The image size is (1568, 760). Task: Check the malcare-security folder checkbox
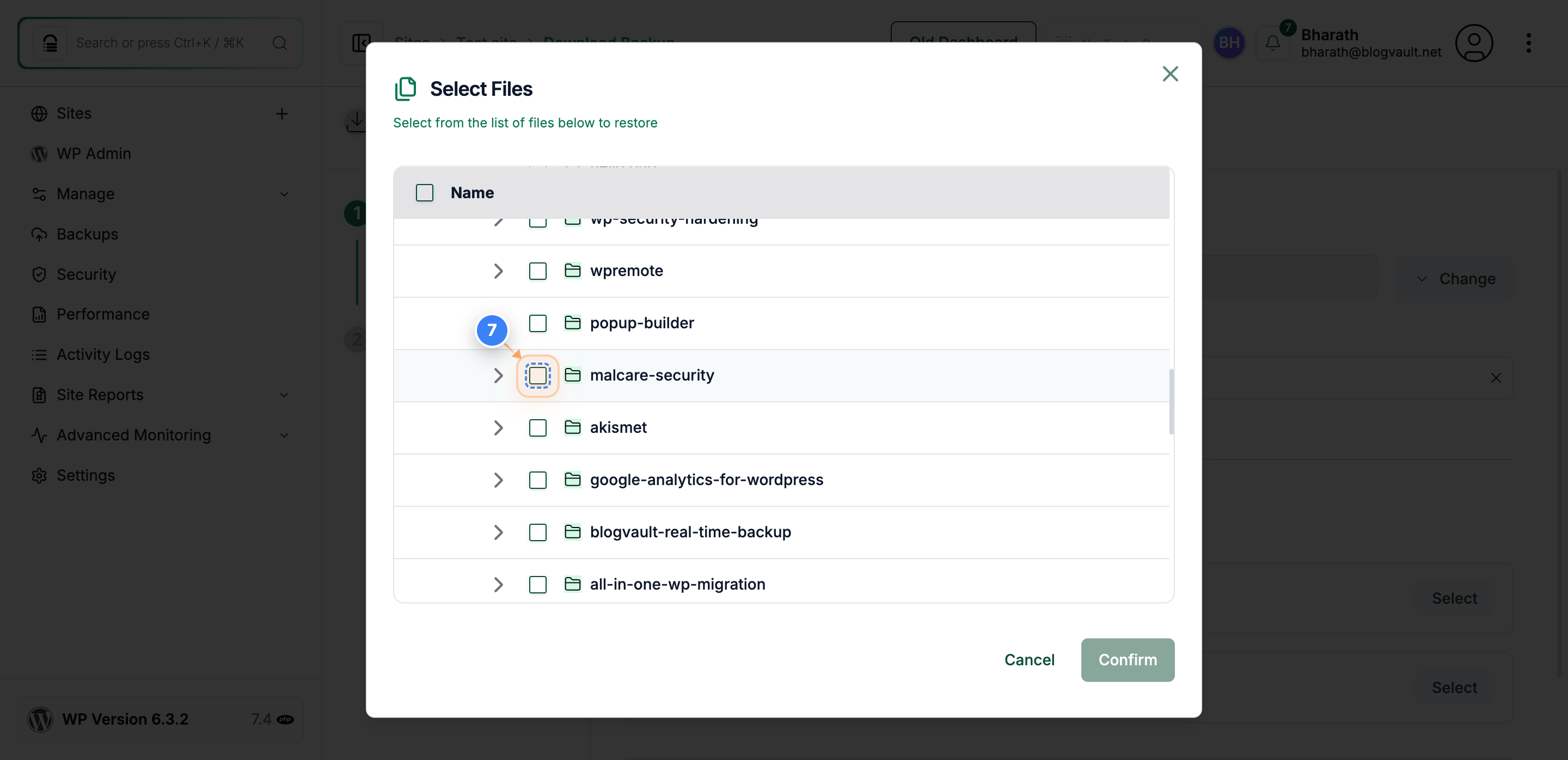click(537, 376)
